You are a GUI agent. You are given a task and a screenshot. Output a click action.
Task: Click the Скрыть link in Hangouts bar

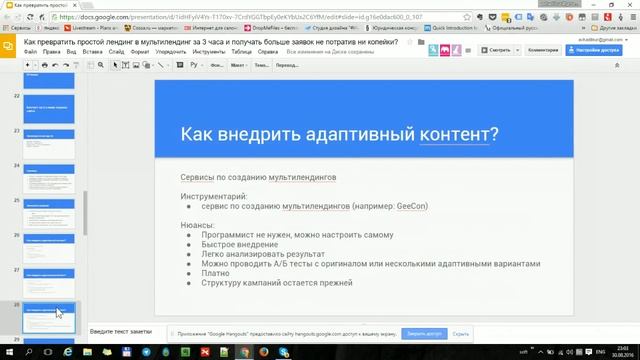pyautogui.click(x=460, y=334)
